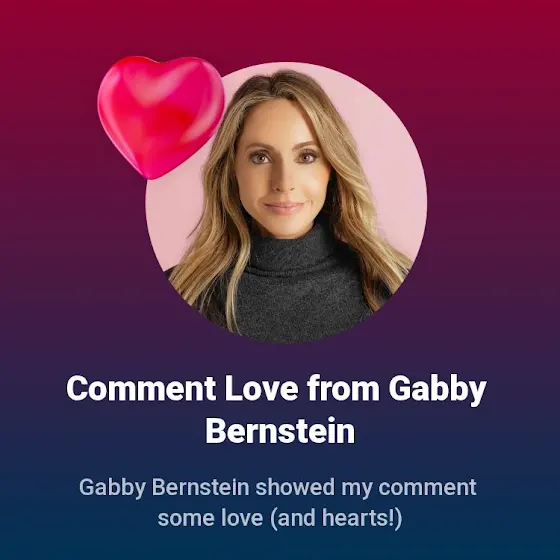Click 'my comment' in the subtitle
This screenshot has width=560, height=560.
pyautogui.click(x=409, y=488)
